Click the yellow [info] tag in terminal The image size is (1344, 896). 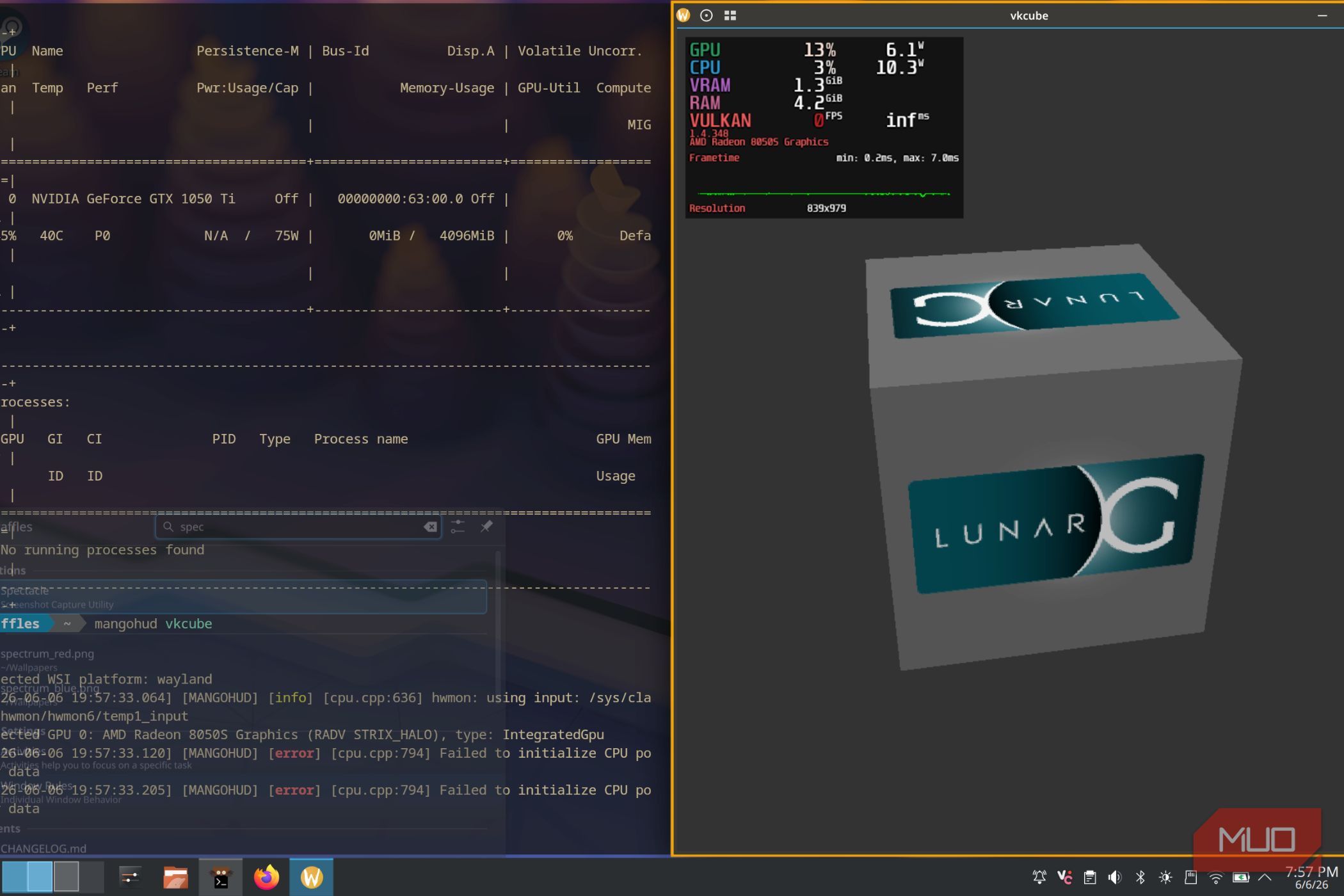click(291, 698)
